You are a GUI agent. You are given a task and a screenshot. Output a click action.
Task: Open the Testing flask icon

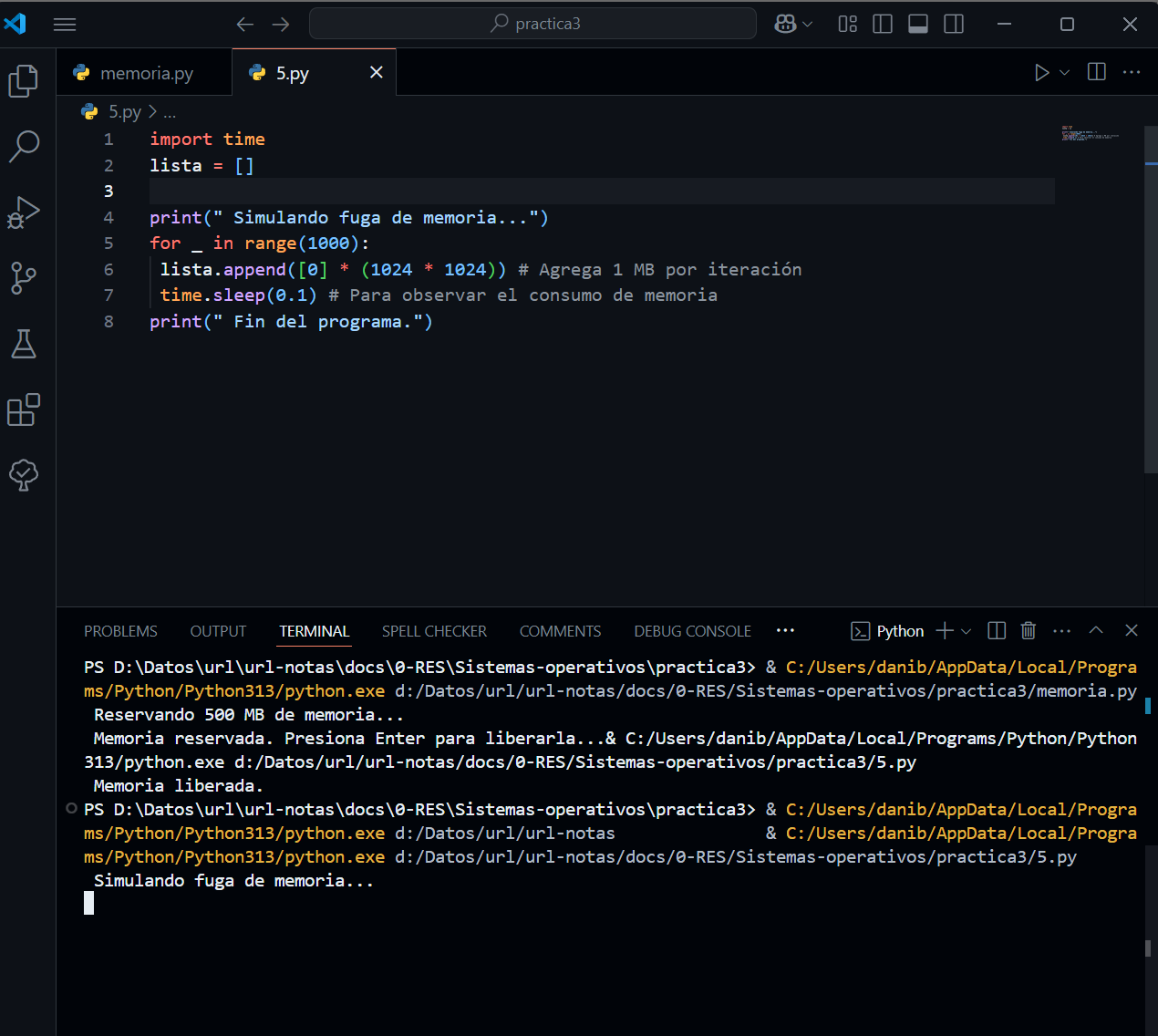click(x=24, y=344)
